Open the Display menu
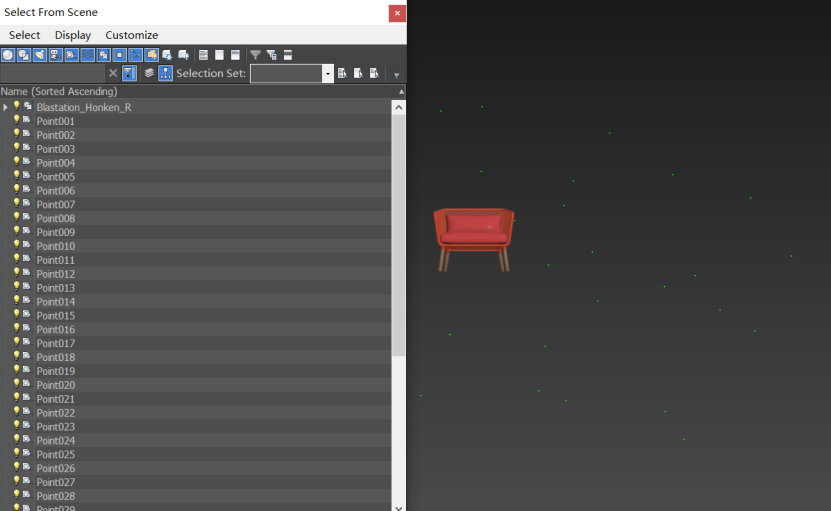This screenshot has height=511, width=831. pos(73,35)
